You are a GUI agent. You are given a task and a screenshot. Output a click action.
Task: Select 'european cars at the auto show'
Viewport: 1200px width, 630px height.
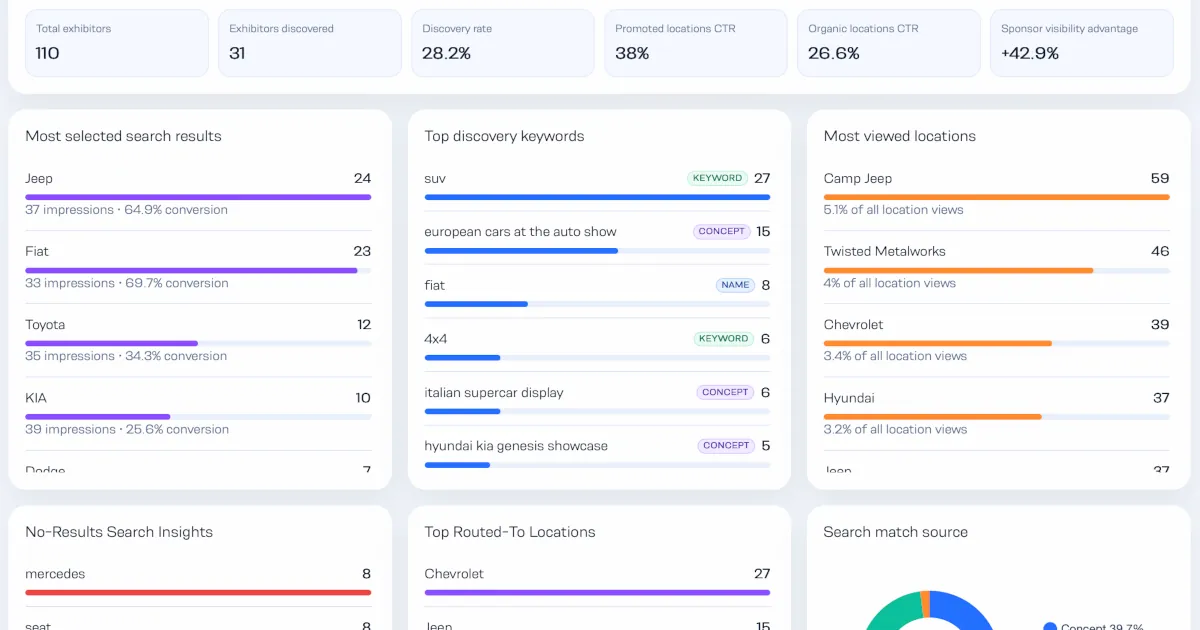pyautogui.click(x=597, y=238)
